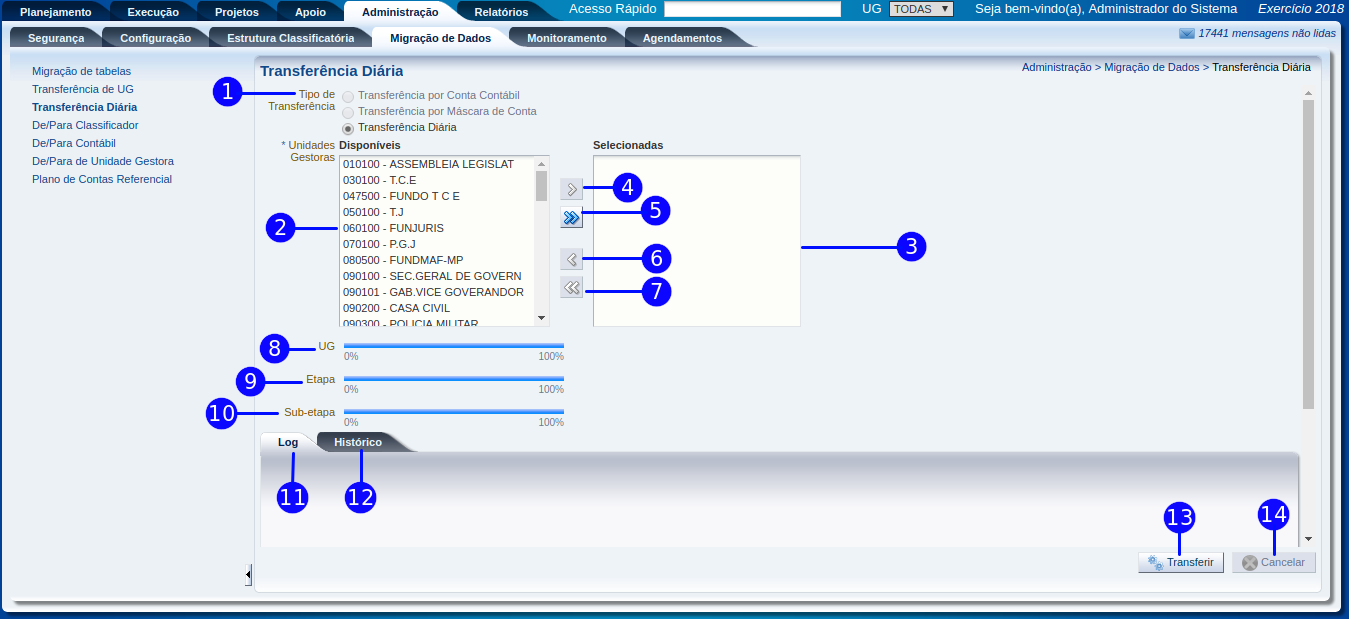Image resolution: width=1350 pixels, height=620 pixels.
Task: Choose the Transferência Diária radio button
Action: click(x=348, y=128)
